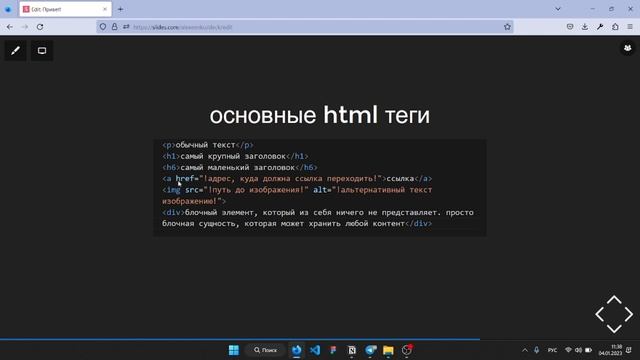The image size is (640, 360).
Task: Open the Pocket save icon
Action: 570,27
